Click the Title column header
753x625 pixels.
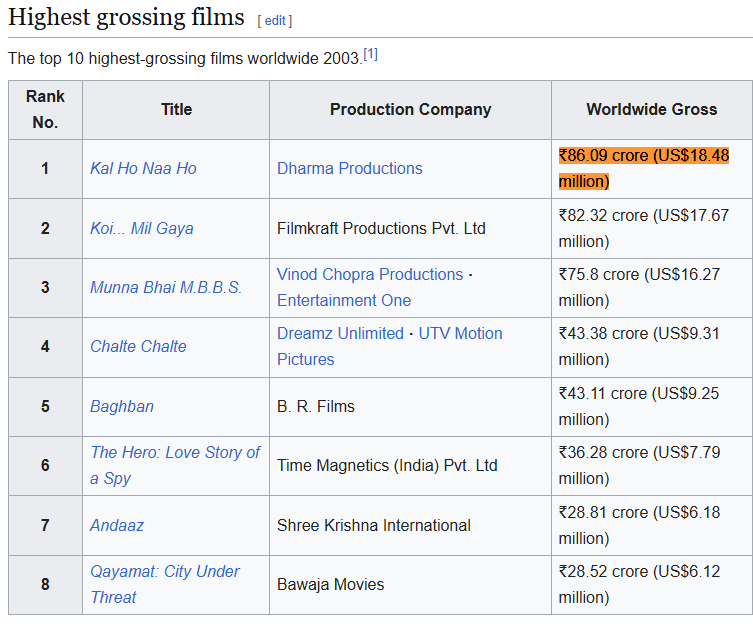pos(176,110)
